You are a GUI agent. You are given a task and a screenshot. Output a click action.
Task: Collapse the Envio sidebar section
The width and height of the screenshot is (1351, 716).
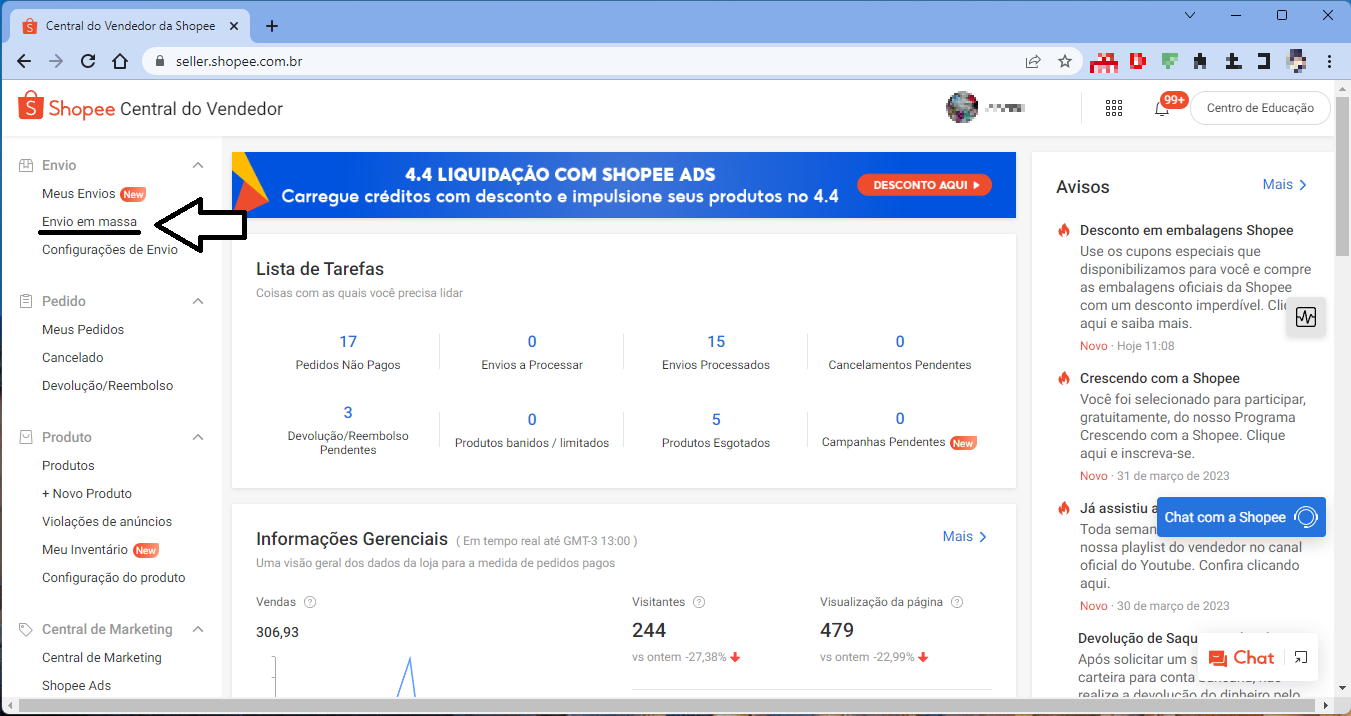click(x=198, y=165)
